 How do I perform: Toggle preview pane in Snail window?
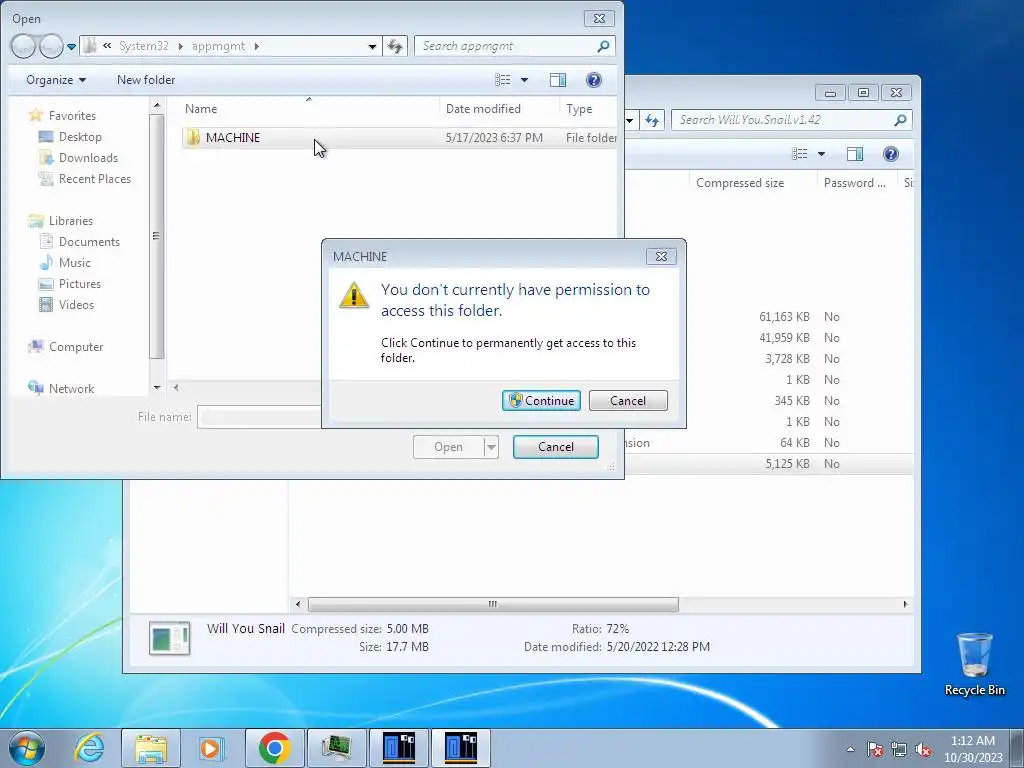(x=854, y=154)
